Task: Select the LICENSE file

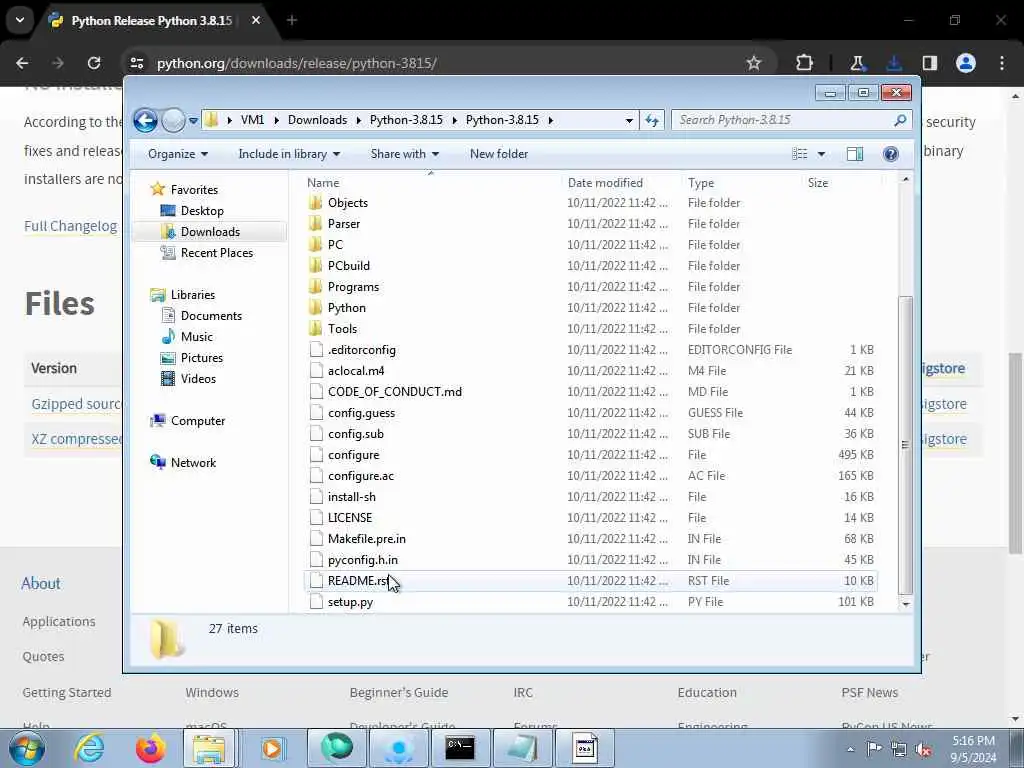Action: click(x=350, y=518)
